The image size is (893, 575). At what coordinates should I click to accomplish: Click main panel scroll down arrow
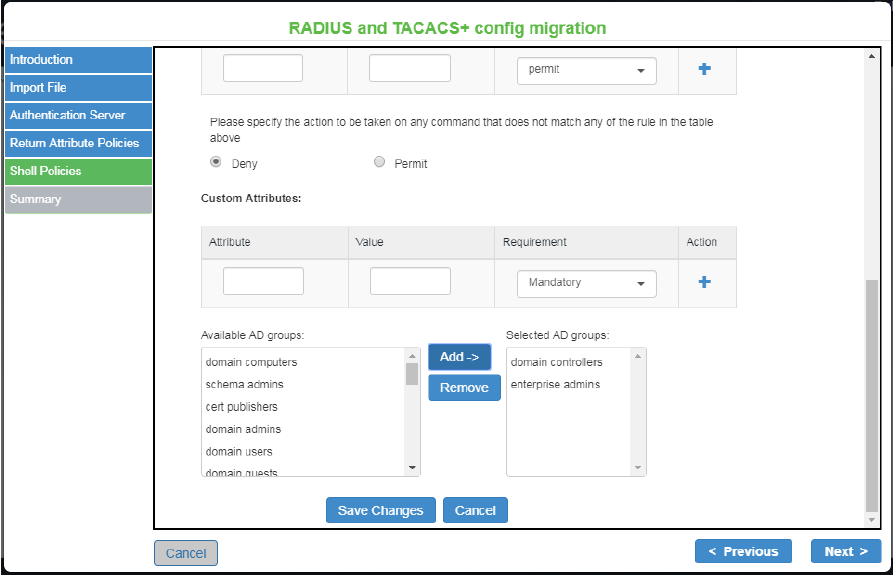(871, 520)
